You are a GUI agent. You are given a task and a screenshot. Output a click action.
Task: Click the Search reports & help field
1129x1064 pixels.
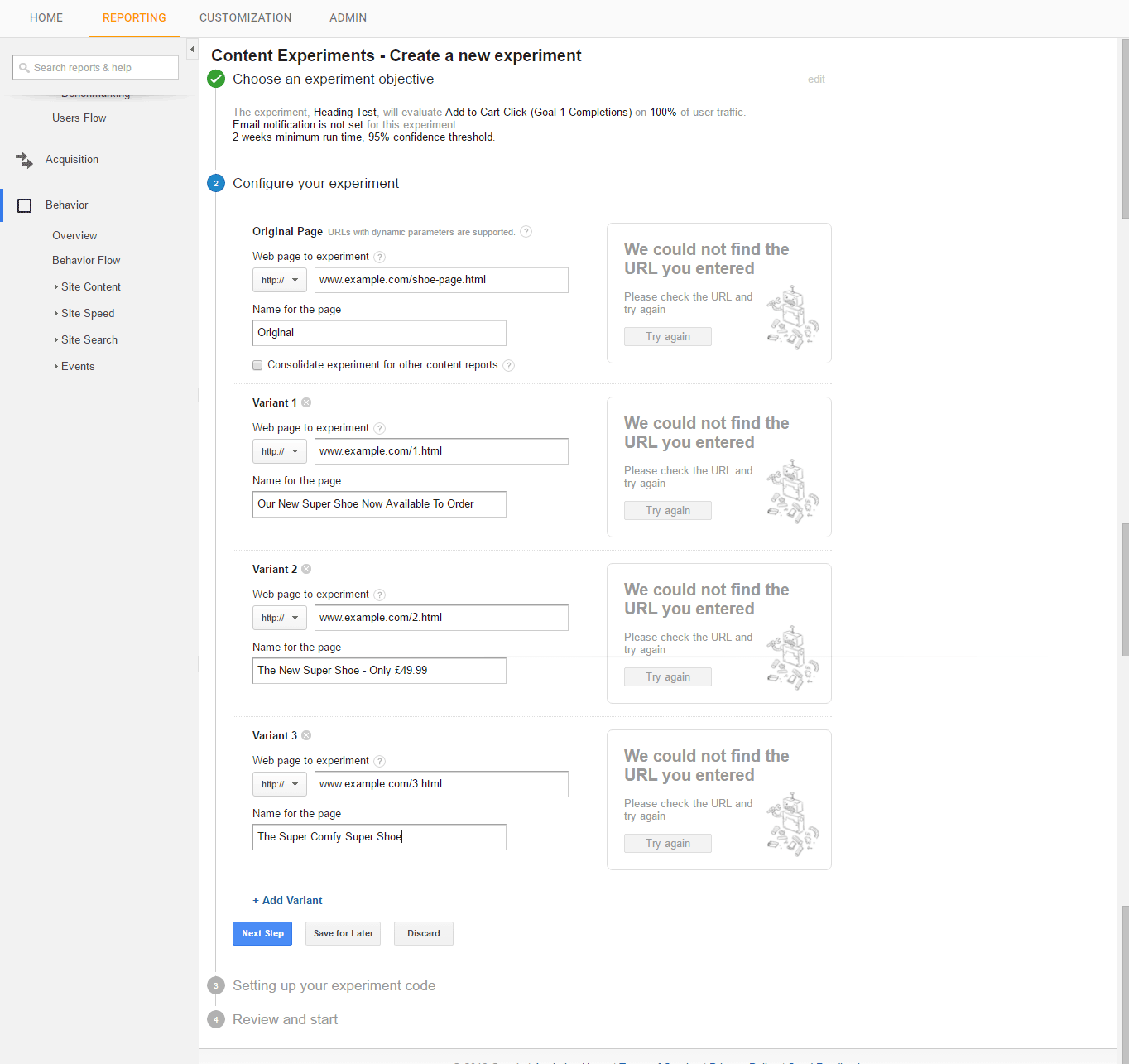coord(96,68)
